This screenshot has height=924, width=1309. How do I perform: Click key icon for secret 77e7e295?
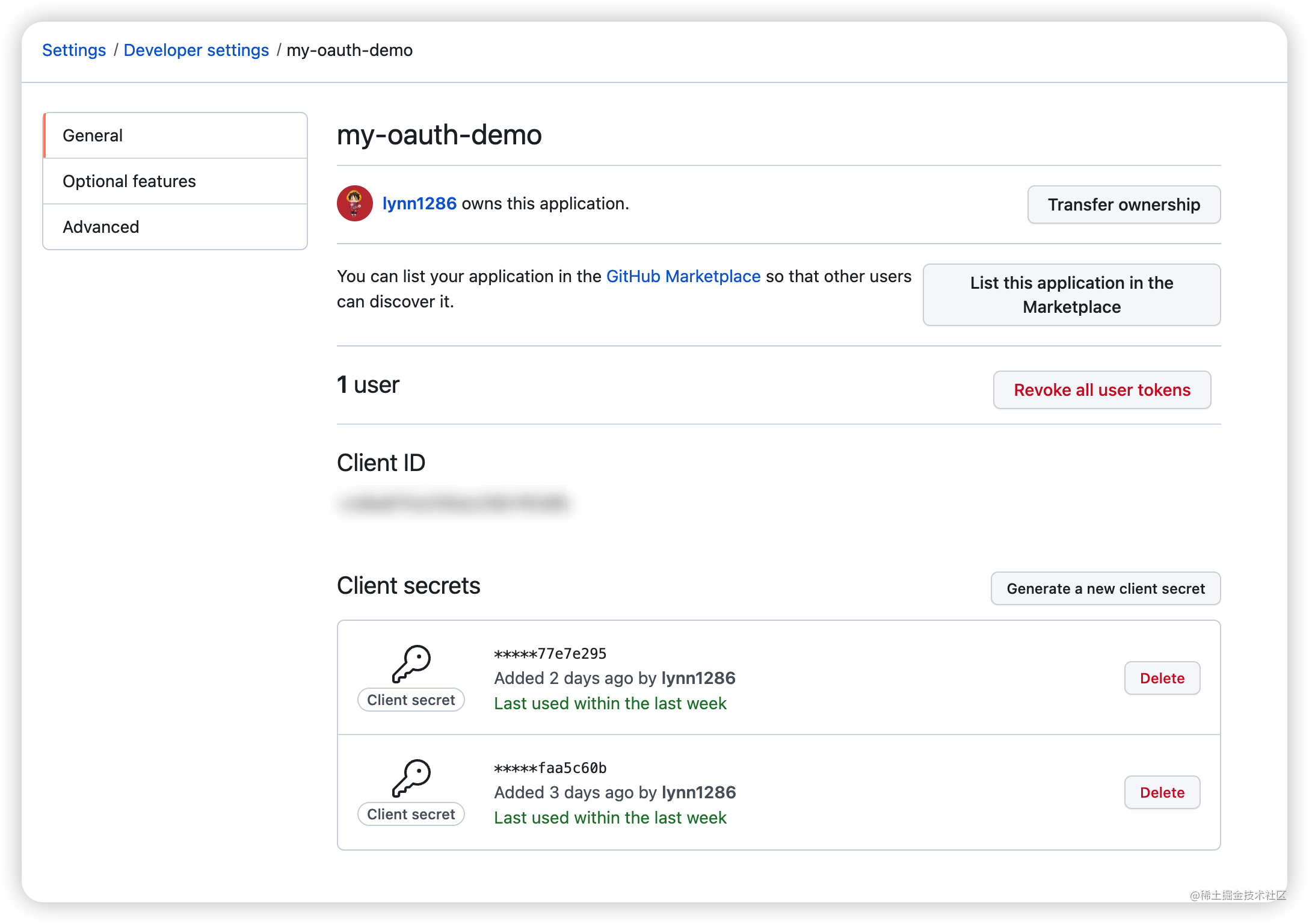pos(411,664)
